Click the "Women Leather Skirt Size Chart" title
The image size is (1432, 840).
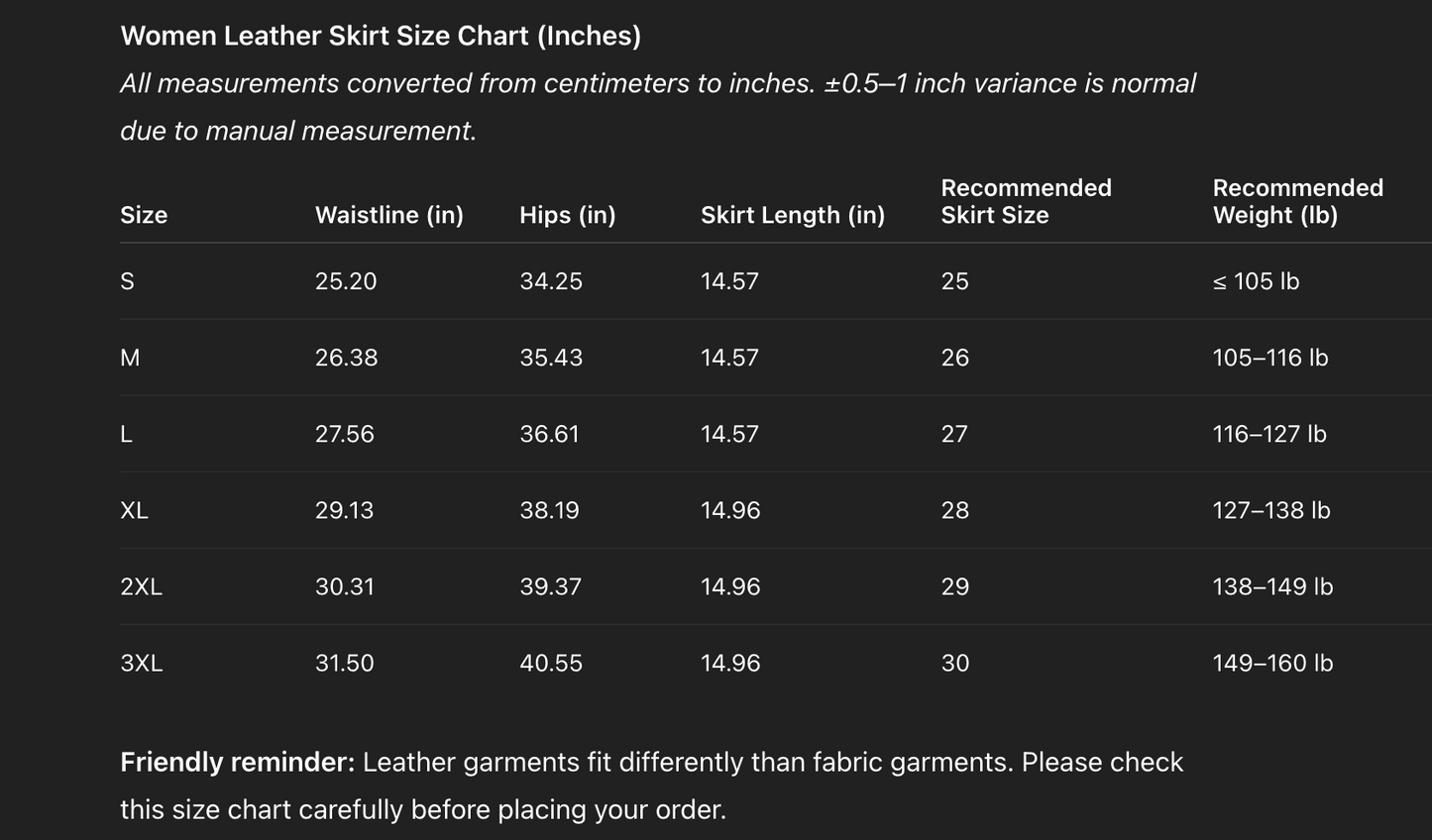(x=381, y=36)
